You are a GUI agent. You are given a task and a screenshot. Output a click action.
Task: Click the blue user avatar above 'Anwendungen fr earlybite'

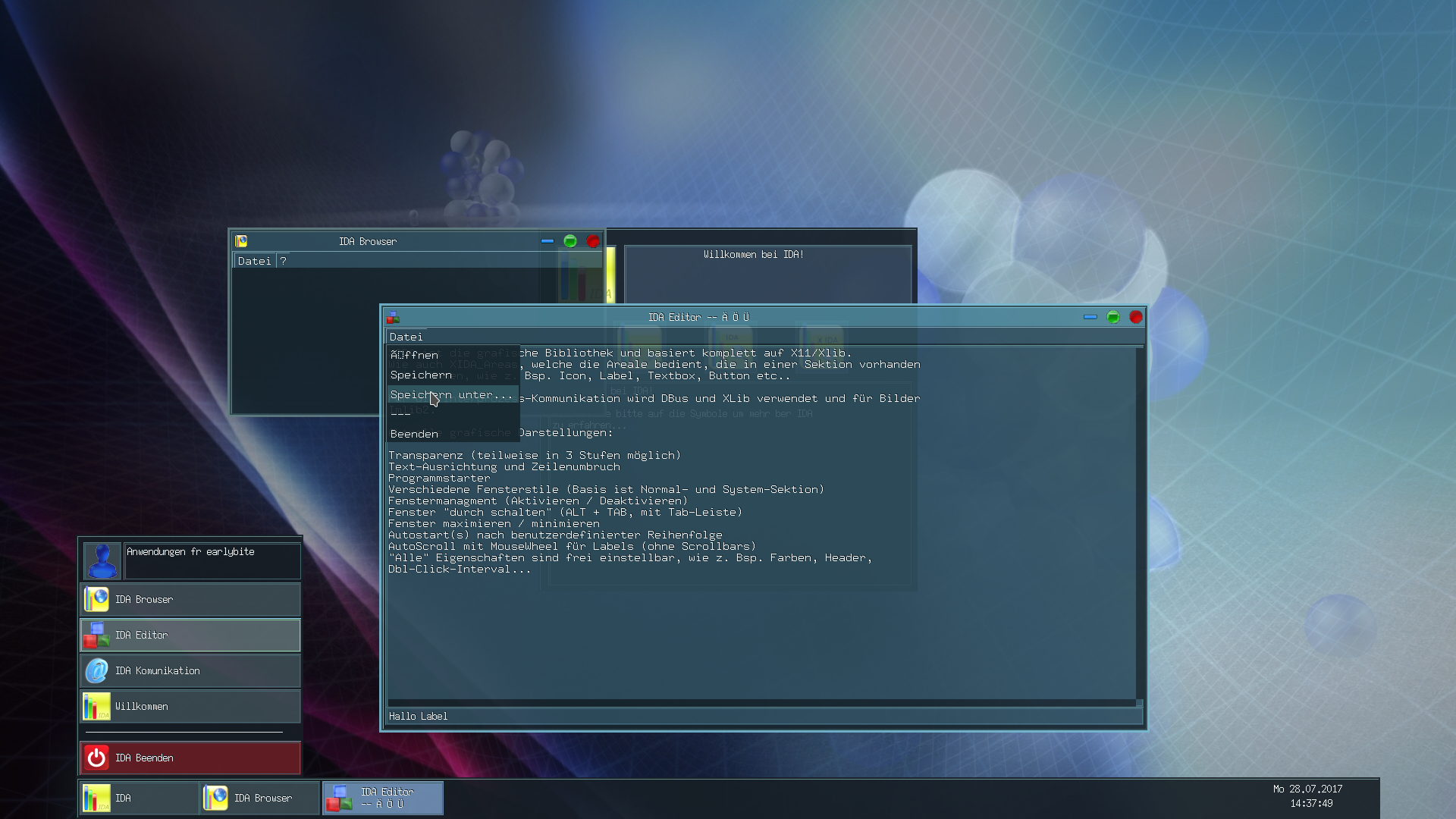(102, 560)
